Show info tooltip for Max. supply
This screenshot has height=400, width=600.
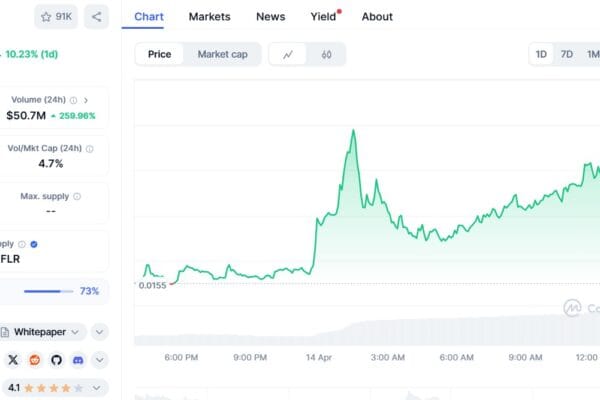[x=77, y=196]
